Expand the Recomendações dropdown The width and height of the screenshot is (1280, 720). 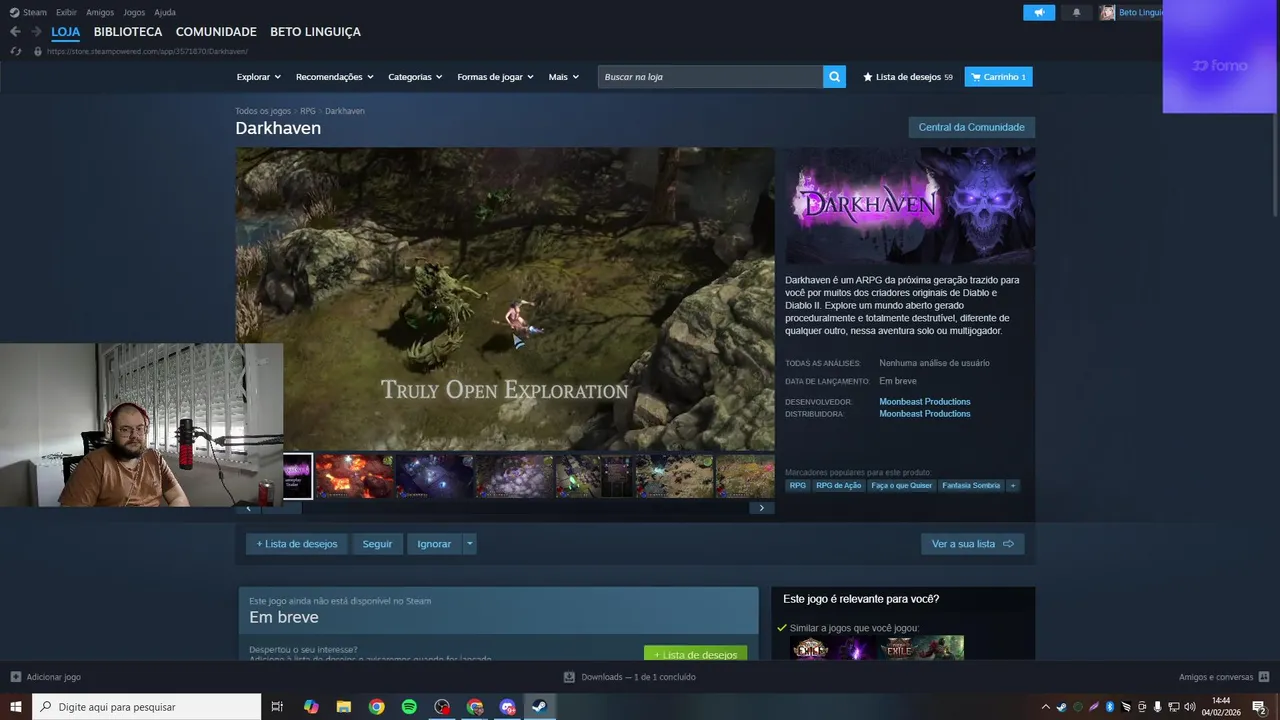pyautogui.click(x=334, y=77)
